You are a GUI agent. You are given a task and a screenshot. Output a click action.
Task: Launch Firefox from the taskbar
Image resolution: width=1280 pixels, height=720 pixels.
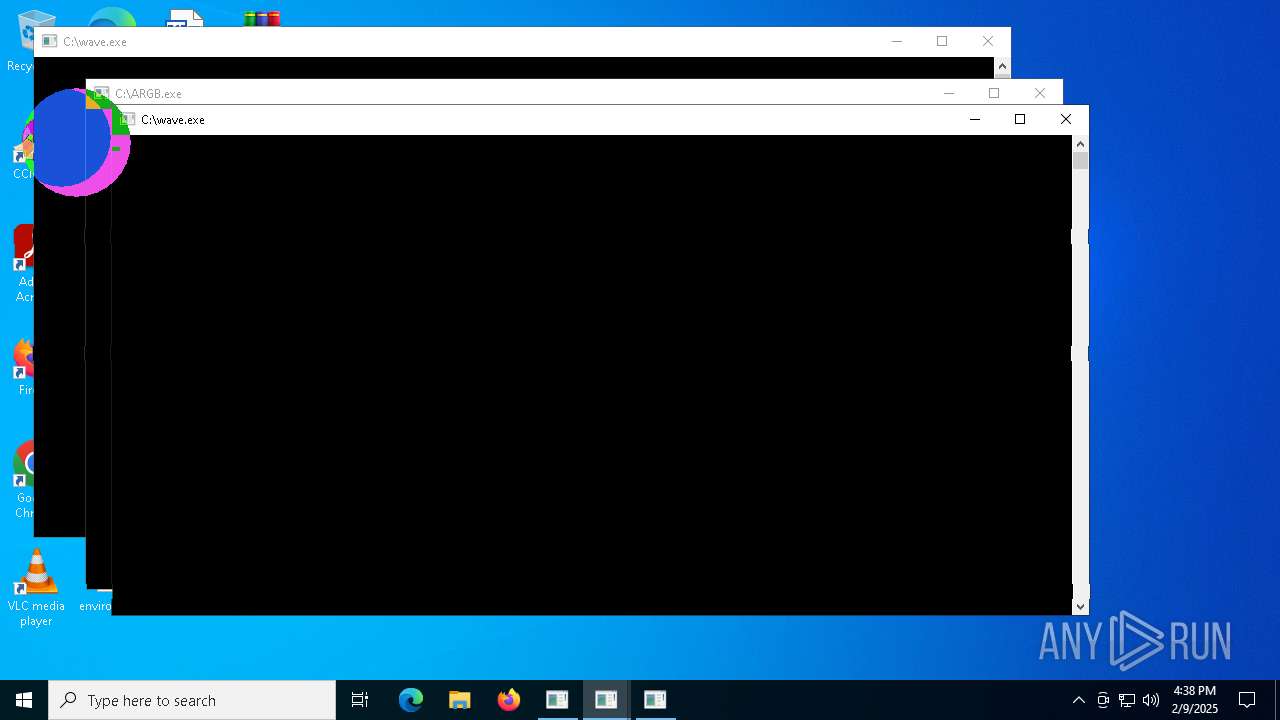pyautogui.click(x=509, y=700)
